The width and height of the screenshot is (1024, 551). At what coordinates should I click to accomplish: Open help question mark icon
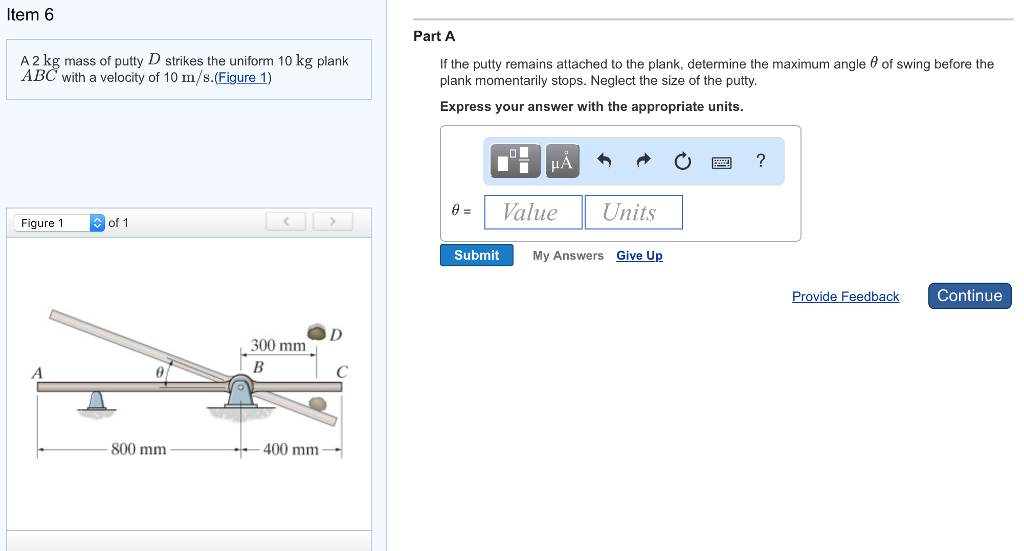(x=761, y=161)
